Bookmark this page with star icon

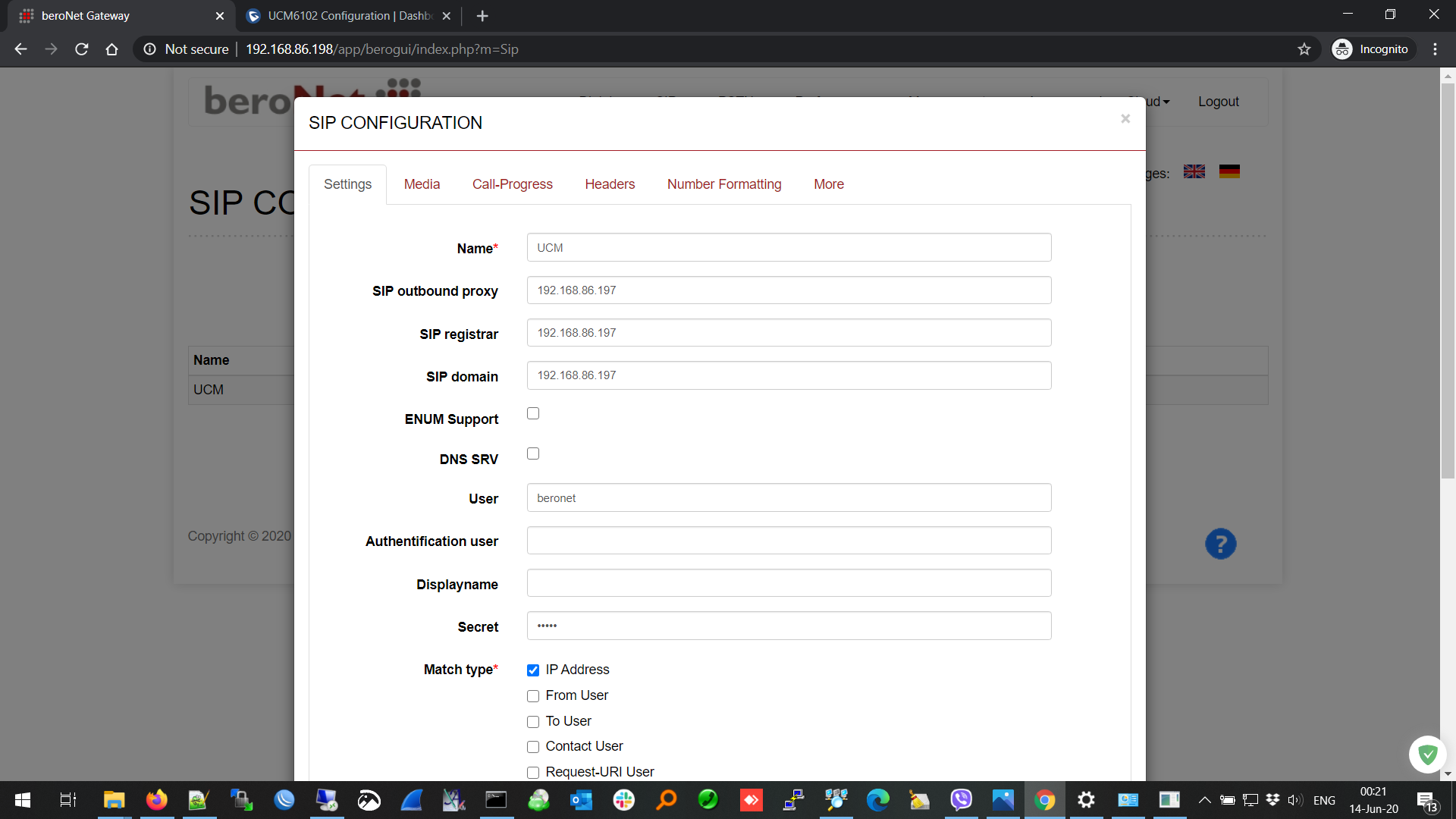coord(1304,49)
